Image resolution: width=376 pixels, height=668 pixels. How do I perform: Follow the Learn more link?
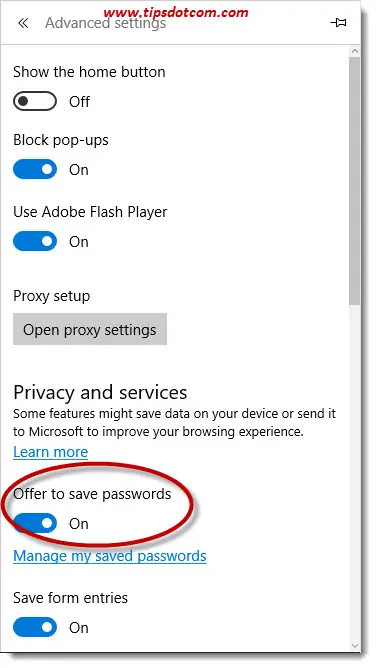(51, 452)
